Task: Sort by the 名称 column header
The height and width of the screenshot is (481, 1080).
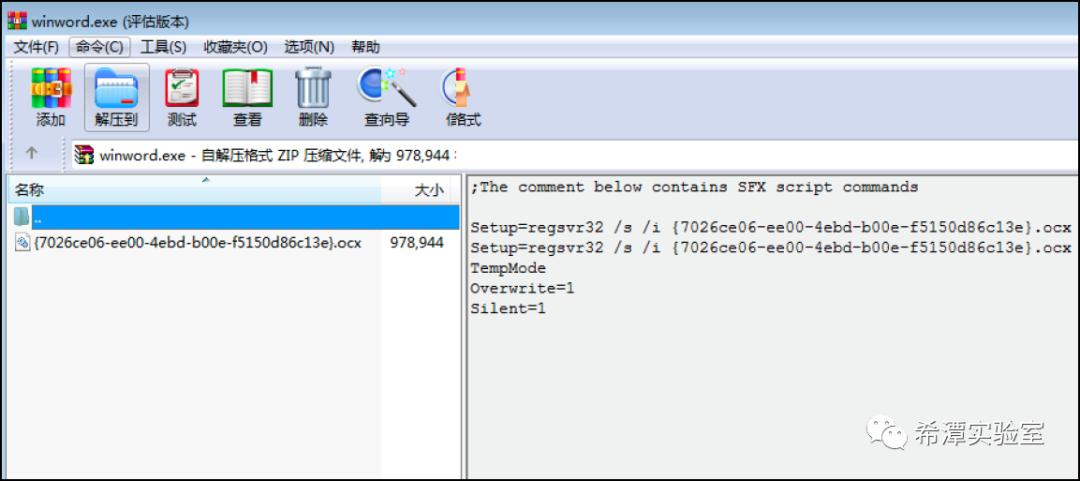Action: tap(194, 190)
